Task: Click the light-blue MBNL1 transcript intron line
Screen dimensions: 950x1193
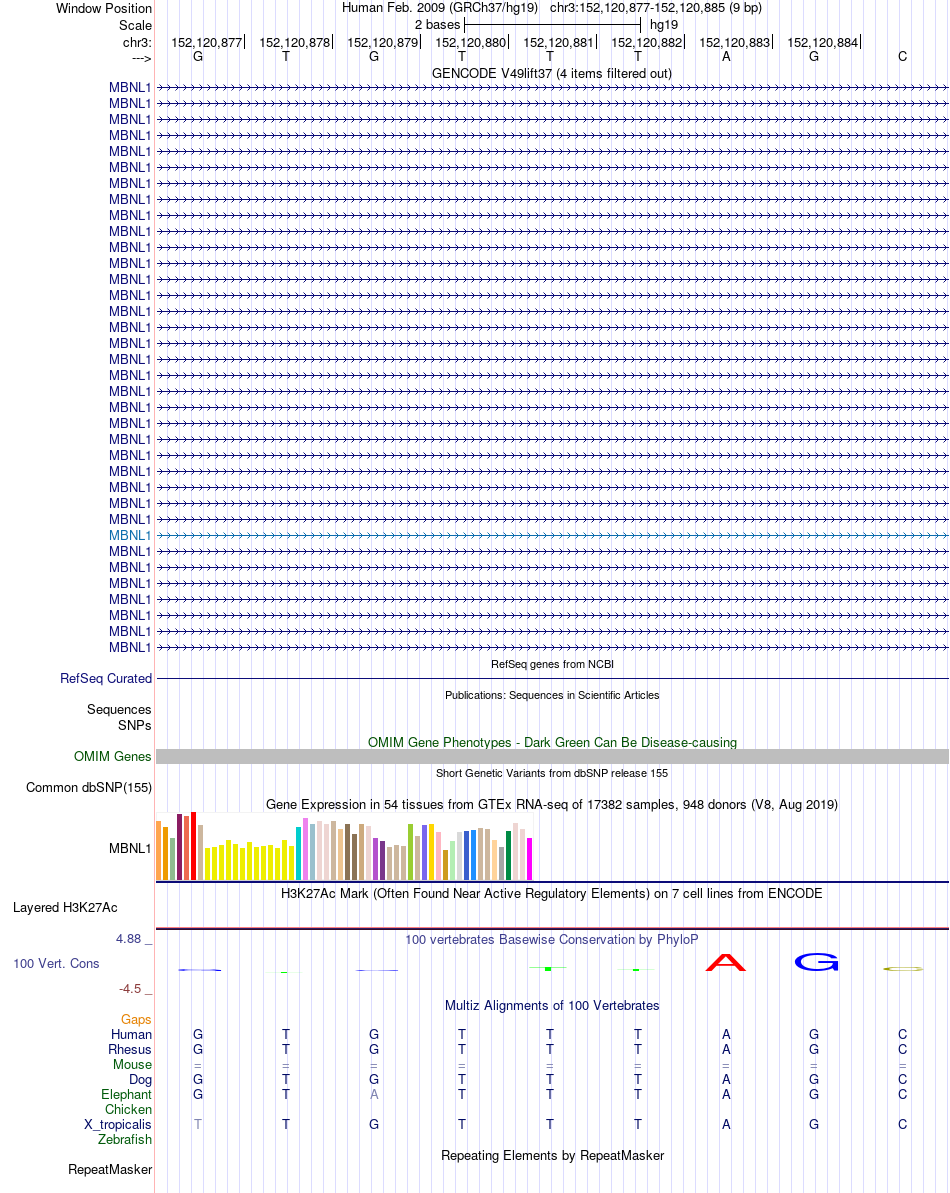Action: [552, 536]
